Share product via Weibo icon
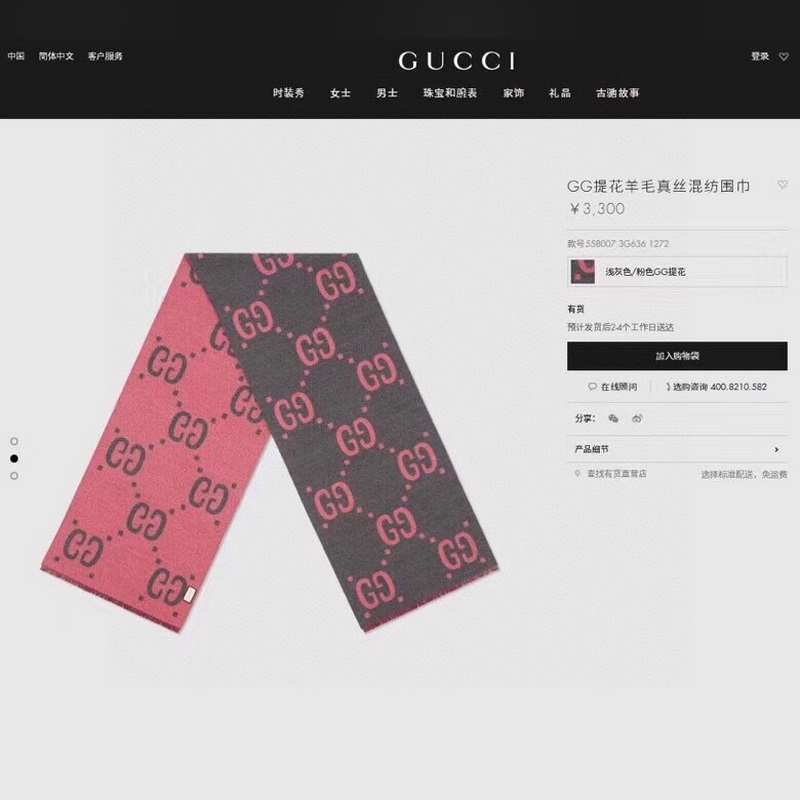The width and height of the screenshot is (800, 800). [x=637, y=419]
